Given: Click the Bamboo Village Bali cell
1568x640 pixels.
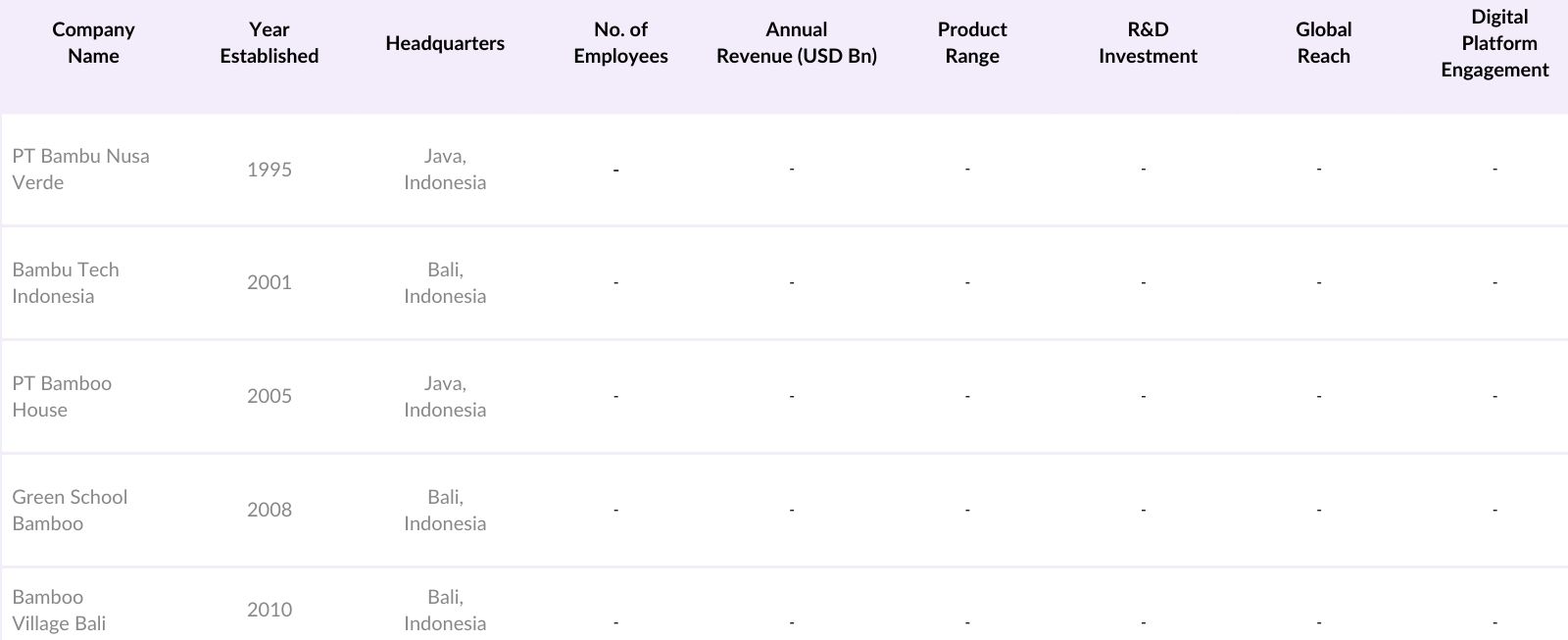Looking at the screenshot, I should click(x=59, y=610).
